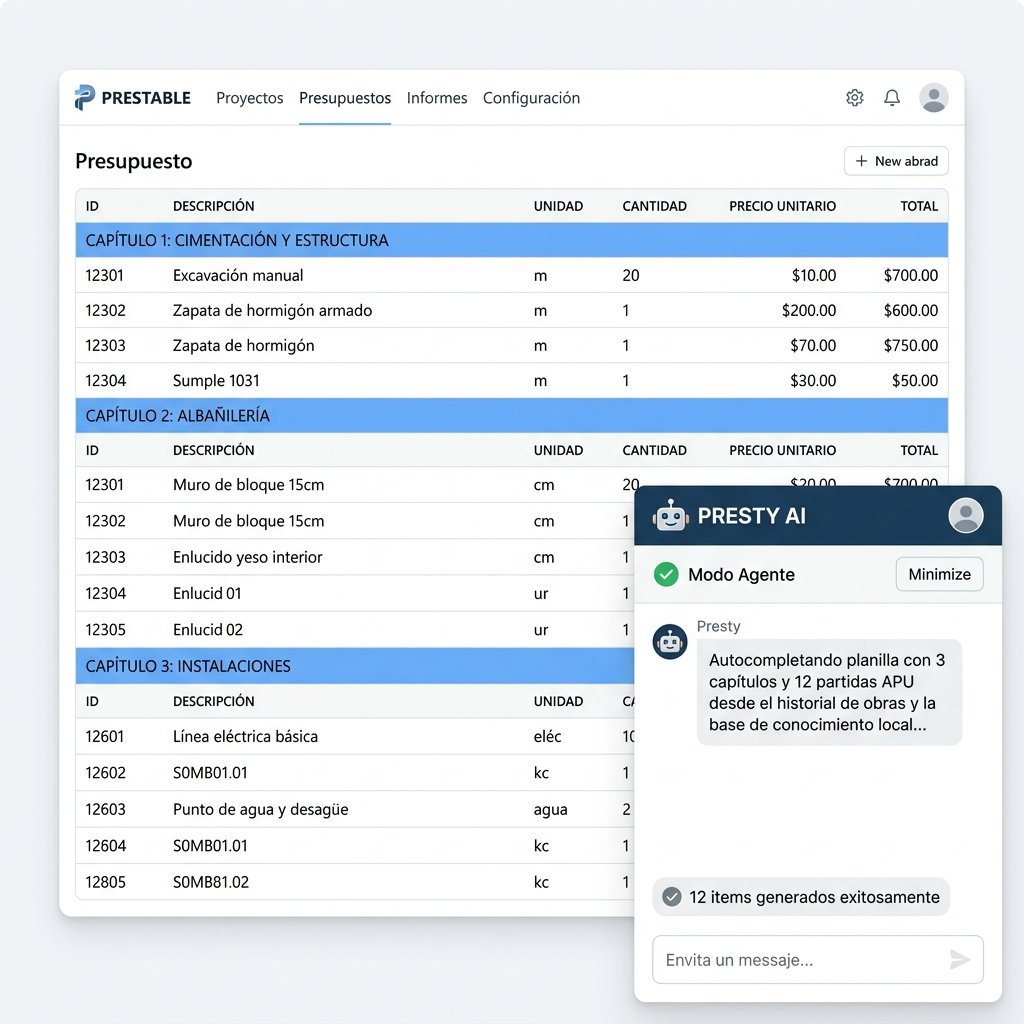Click the New abrad button
The height and width of the screenshot is (1024, 1024).
coord(896,161)
